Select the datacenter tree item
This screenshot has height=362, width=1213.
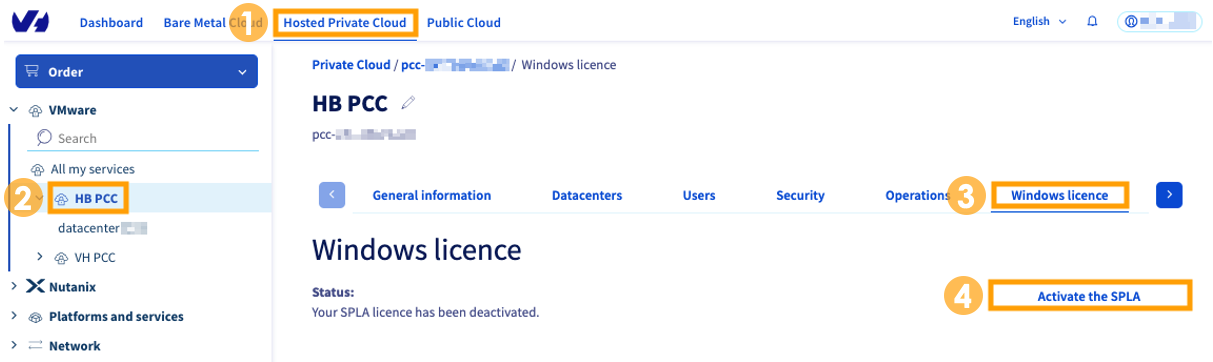tap(103, 228)
